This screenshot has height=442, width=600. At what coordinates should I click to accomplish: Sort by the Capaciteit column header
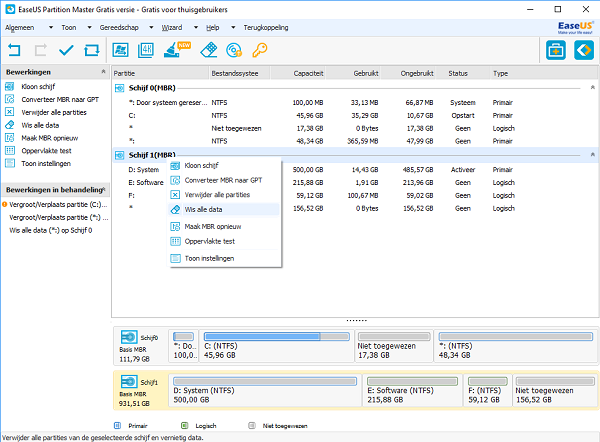[298, 73]
